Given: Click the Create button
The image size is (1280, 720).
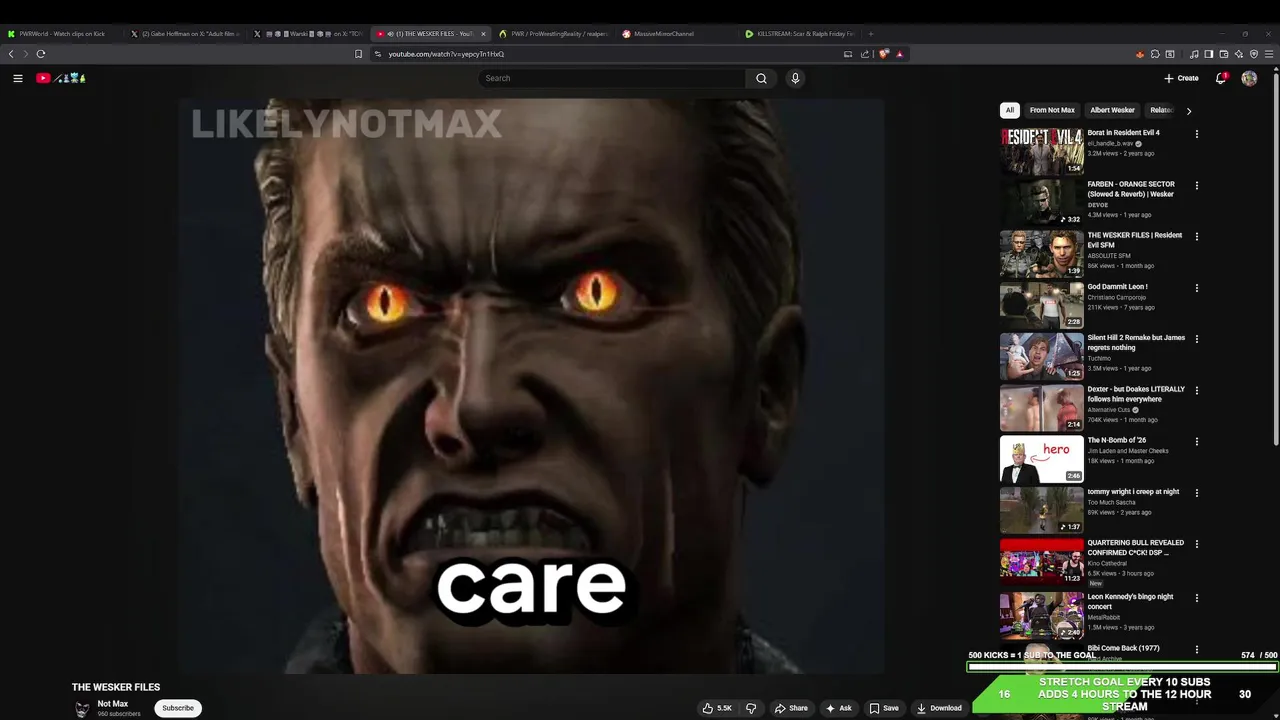Looking at the screenshot, I should coord(1181,78).
